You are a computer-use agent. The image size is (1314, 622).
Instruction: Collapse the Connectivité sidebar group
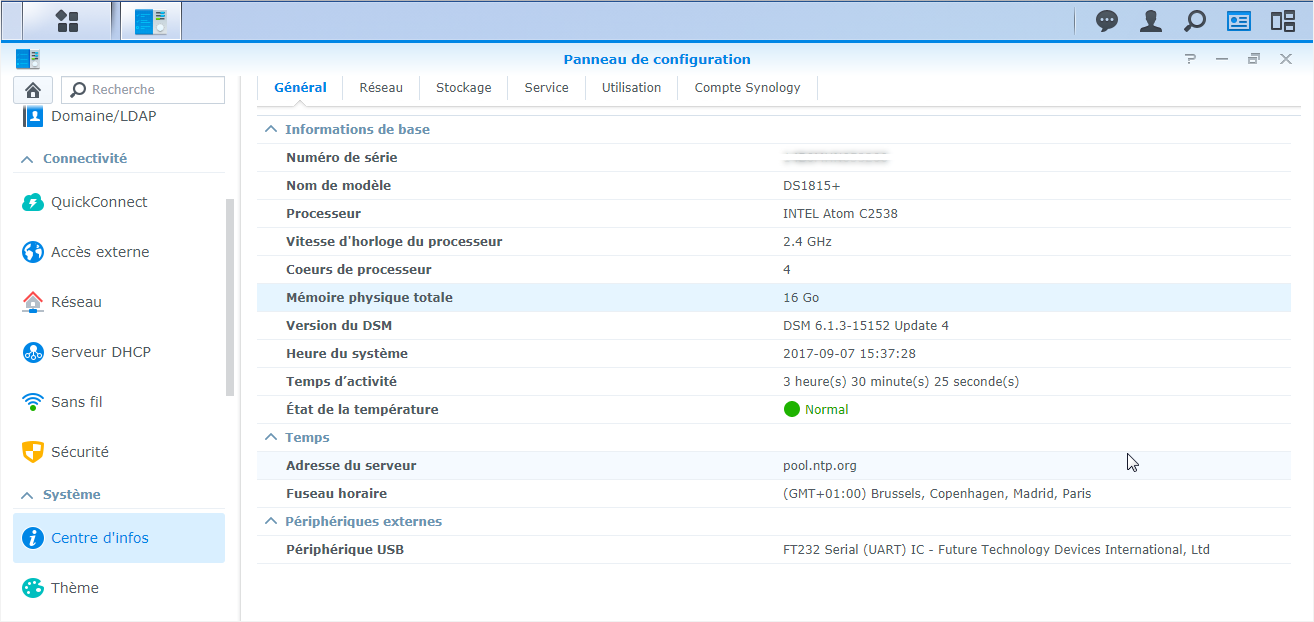pyautogui.click(x=27, y=159)
